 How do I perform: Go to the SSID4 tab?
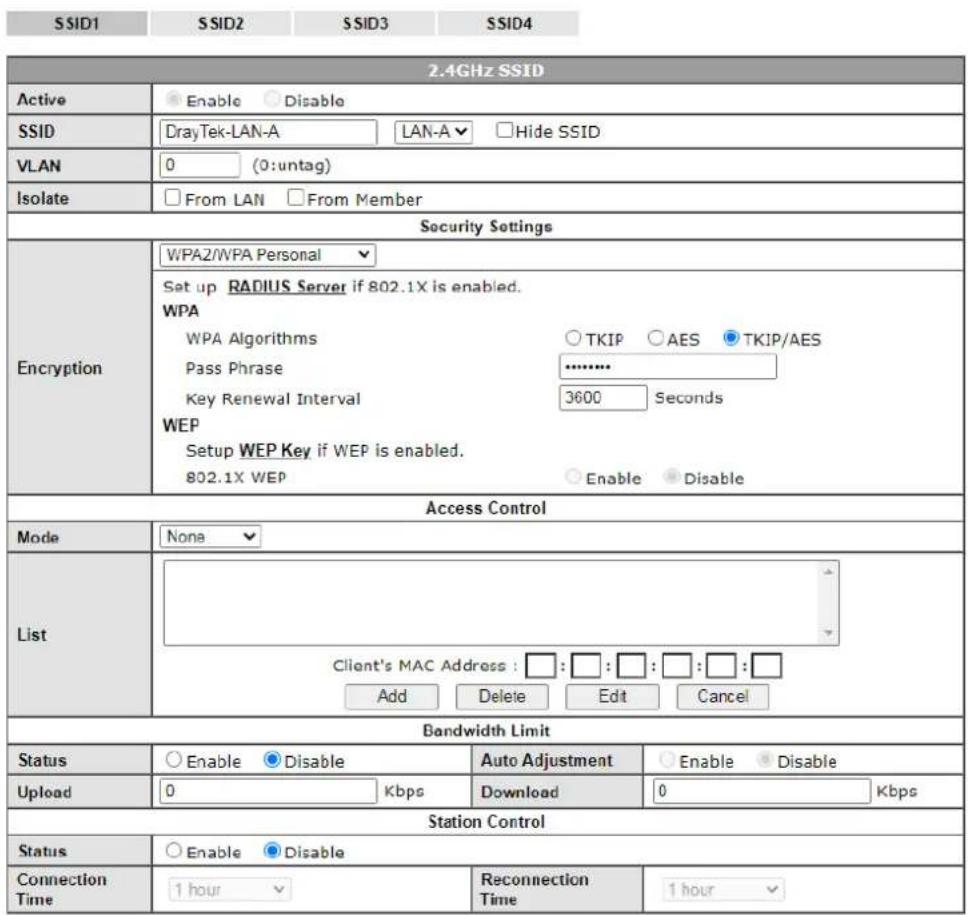pos(509,23)
